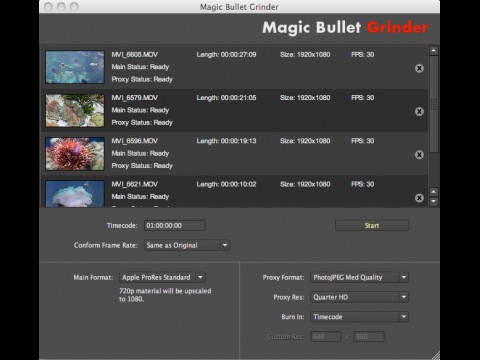The width and height of the screenshot is (480, 360).
Task: Click the file name MVI_6579.MOV
Action: tap(135, 98)
